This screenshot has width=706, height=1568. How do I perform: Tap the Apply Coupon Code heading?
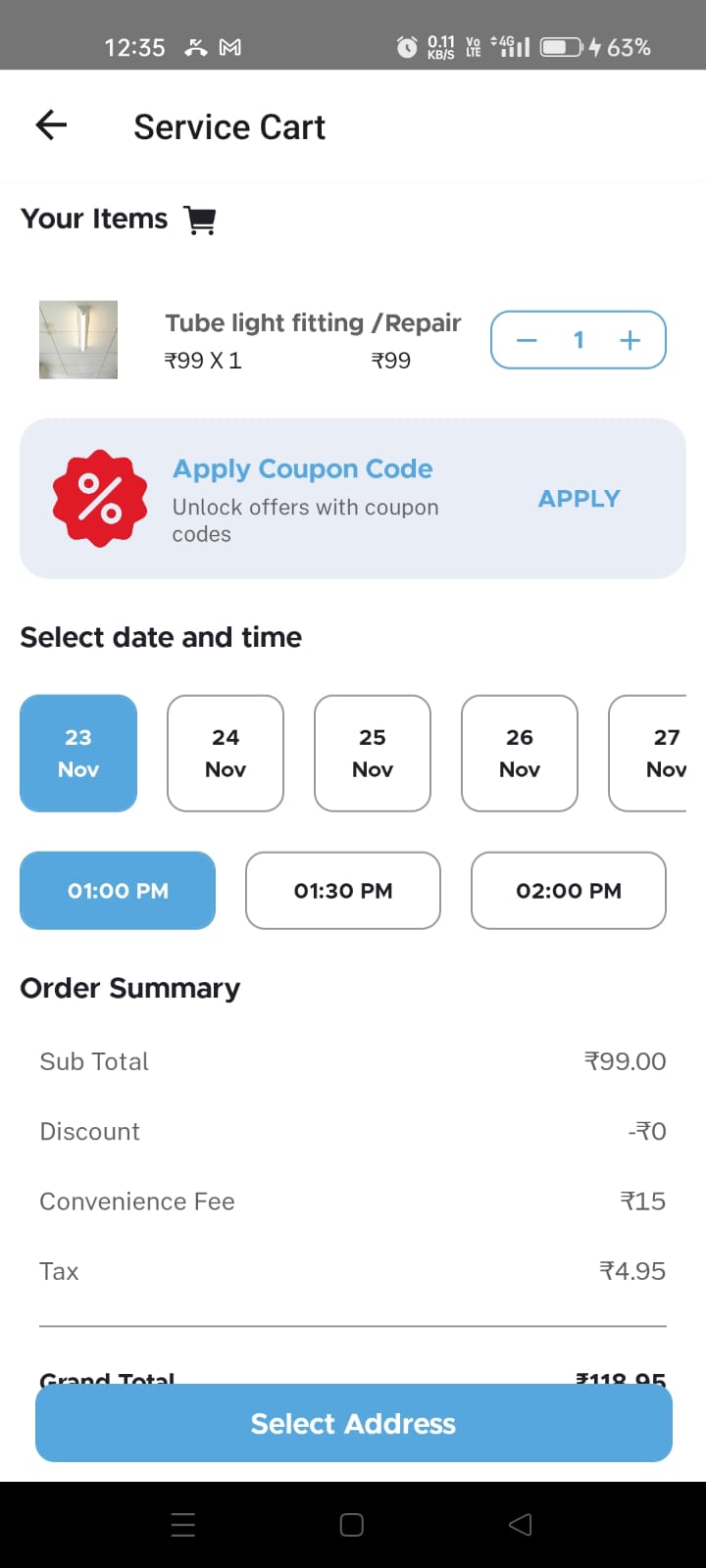302,468
